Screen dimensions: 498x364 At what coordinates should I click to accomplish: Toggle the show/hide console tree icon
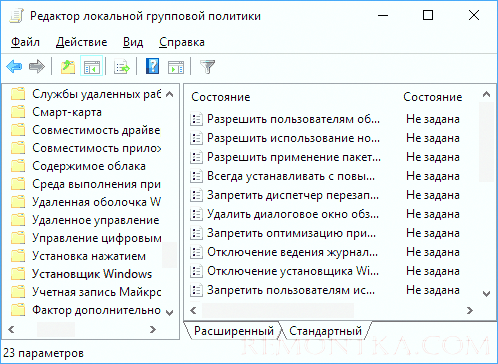click(92, 67)
